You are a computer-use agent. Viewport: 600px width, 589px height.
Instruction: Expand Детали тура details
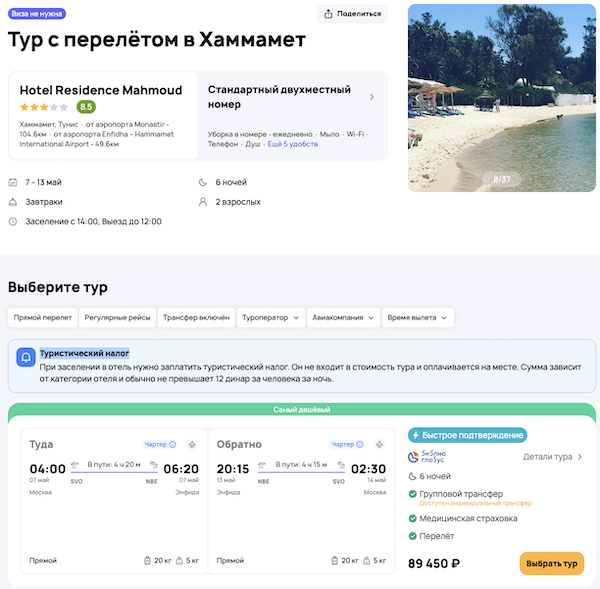pos(552,457)
